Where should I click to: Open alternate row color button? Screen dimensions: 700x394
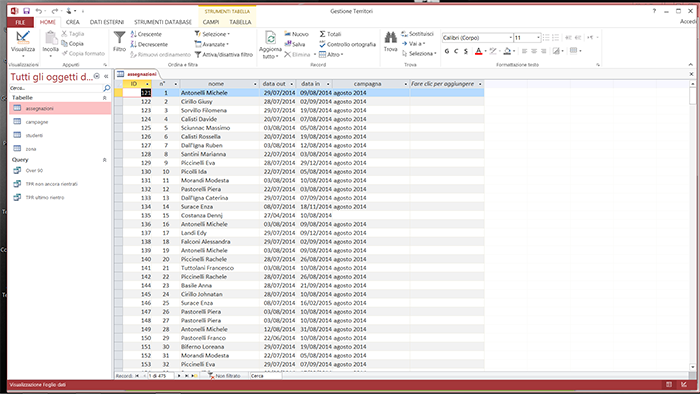(x=556, y=51)
